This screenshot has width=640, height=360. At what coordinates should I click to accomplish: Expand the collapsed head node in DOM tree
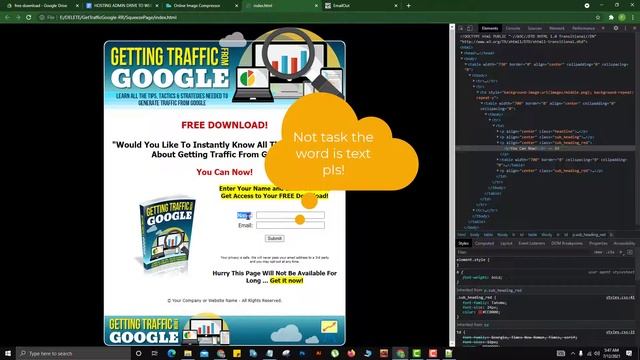[x=462, y=53]
